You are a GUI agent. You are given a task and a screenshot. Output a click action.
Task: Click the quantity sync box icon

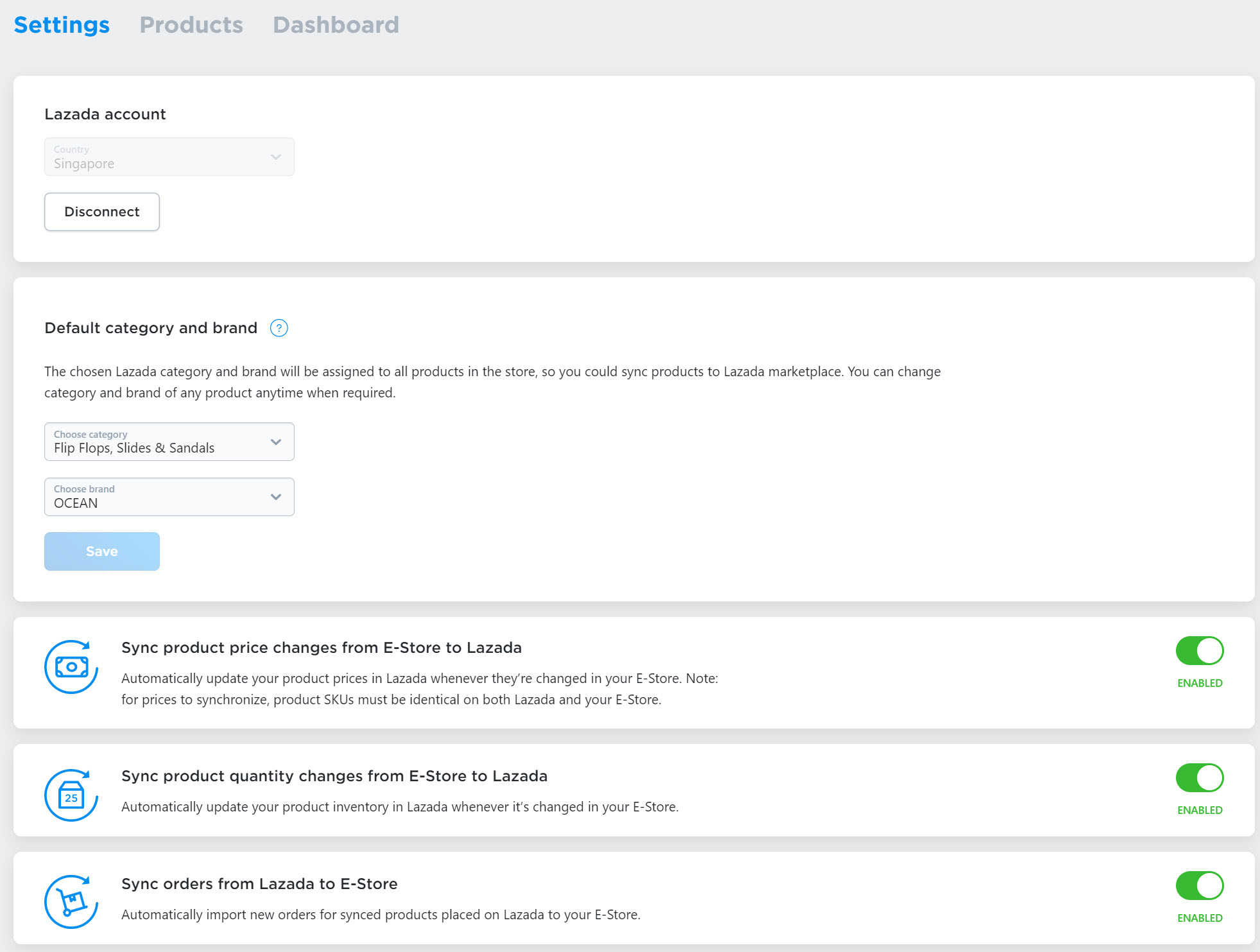(x=71, y=795)
